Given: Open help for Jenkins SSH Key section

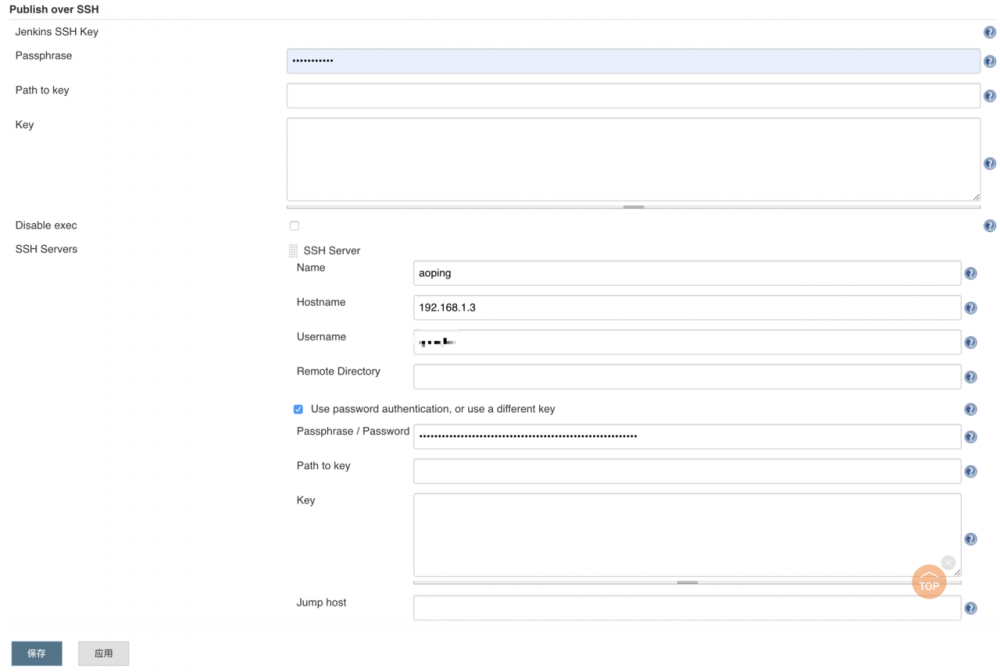Looking at the screenshot, I should pos(989,32).
